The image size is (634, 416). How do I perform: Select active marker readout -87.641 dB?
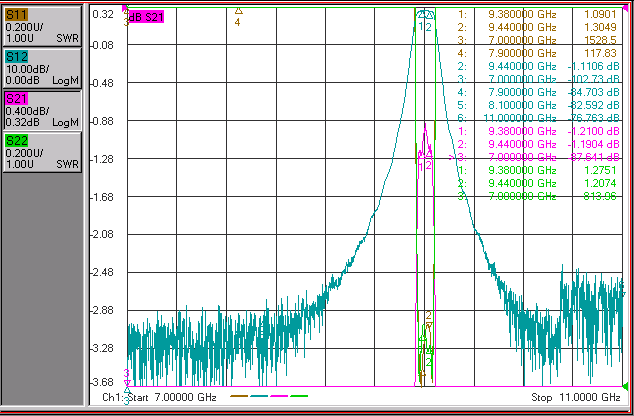594,157
